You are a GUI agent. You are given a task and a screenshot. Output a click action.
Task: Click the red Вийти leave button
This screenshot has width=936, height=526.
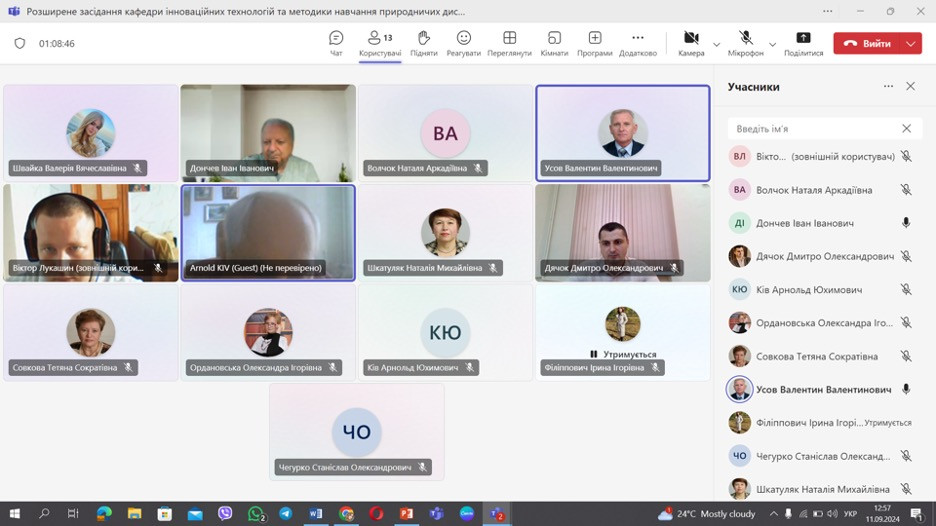(867, 44)
